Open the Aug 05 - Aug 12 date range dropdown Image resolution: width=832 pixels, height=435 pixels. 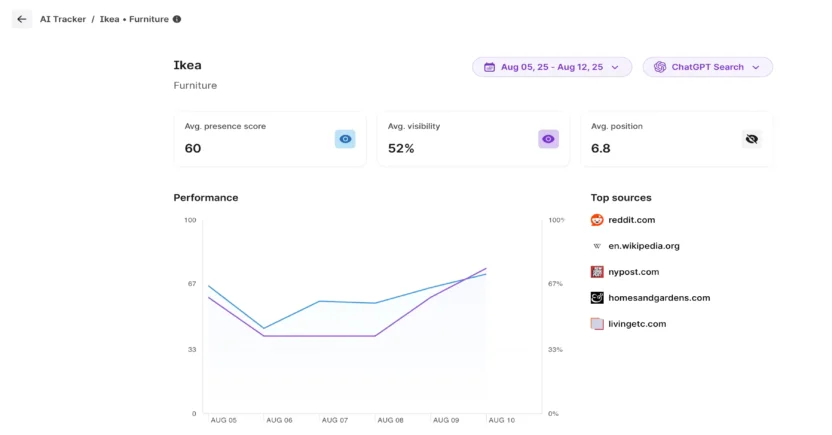552,67
